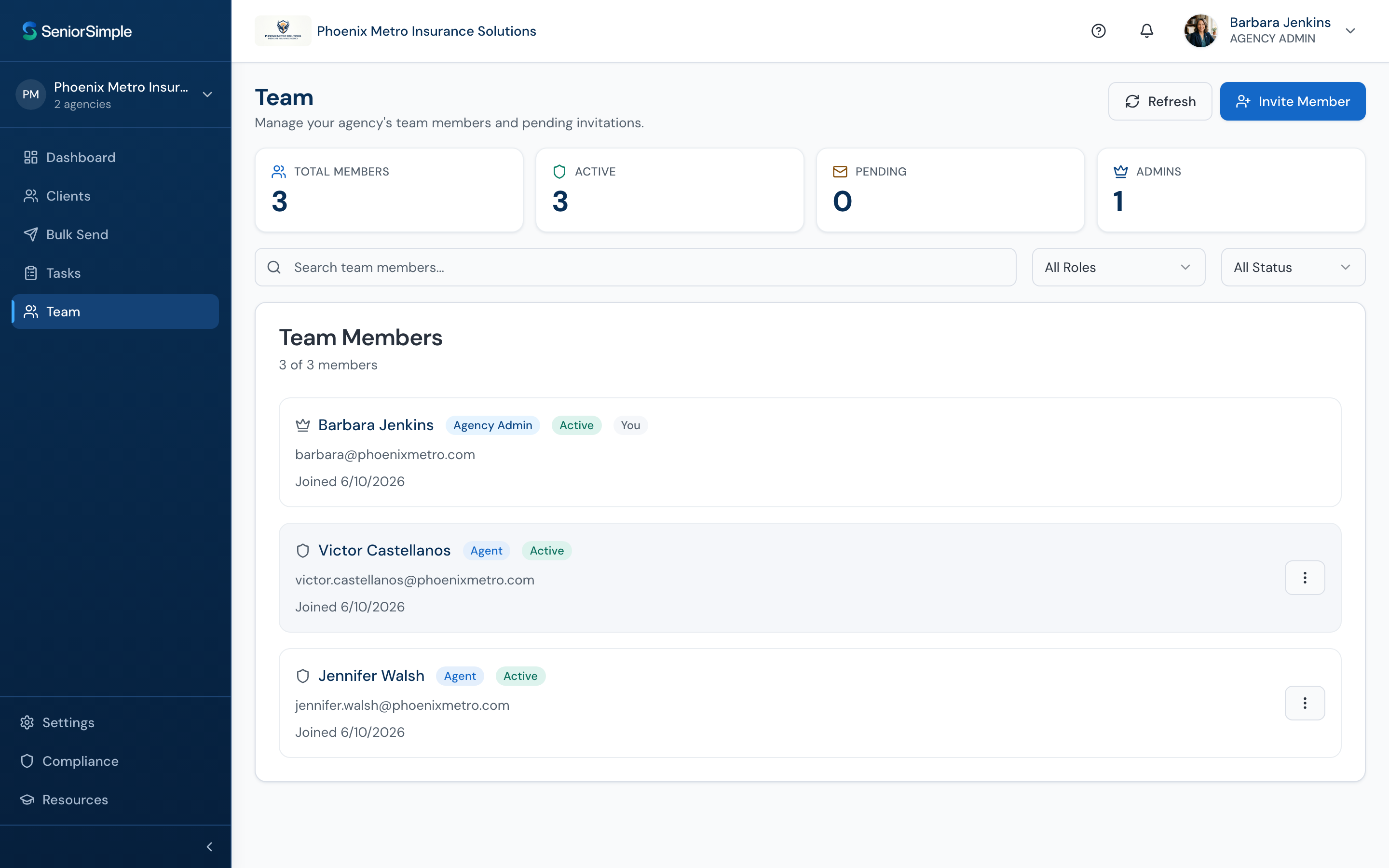Collapse the sidebar with the arrow
Viewport: 1389px width, 868px height.
[x=209, y=847]
